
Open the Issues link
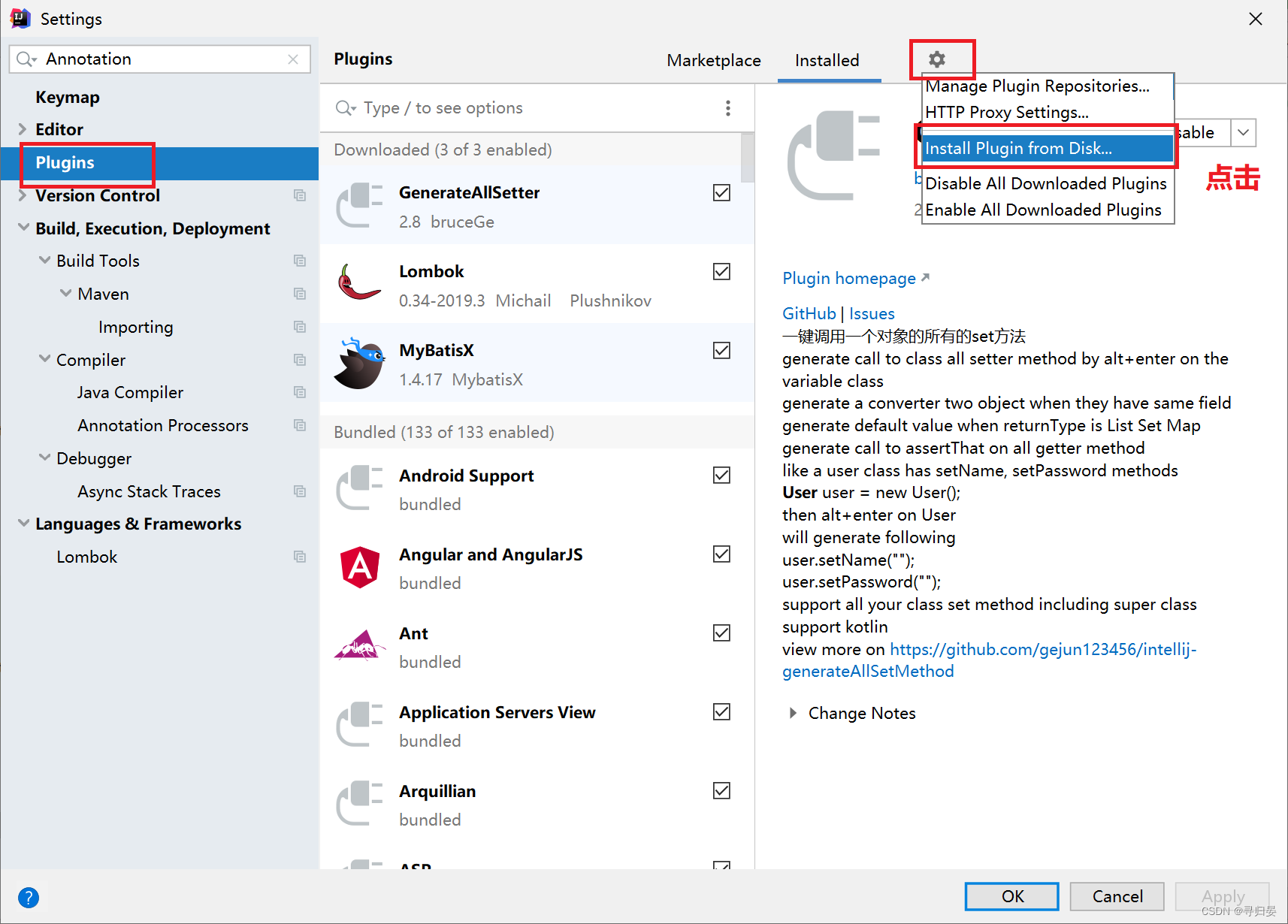pos(872,314)
